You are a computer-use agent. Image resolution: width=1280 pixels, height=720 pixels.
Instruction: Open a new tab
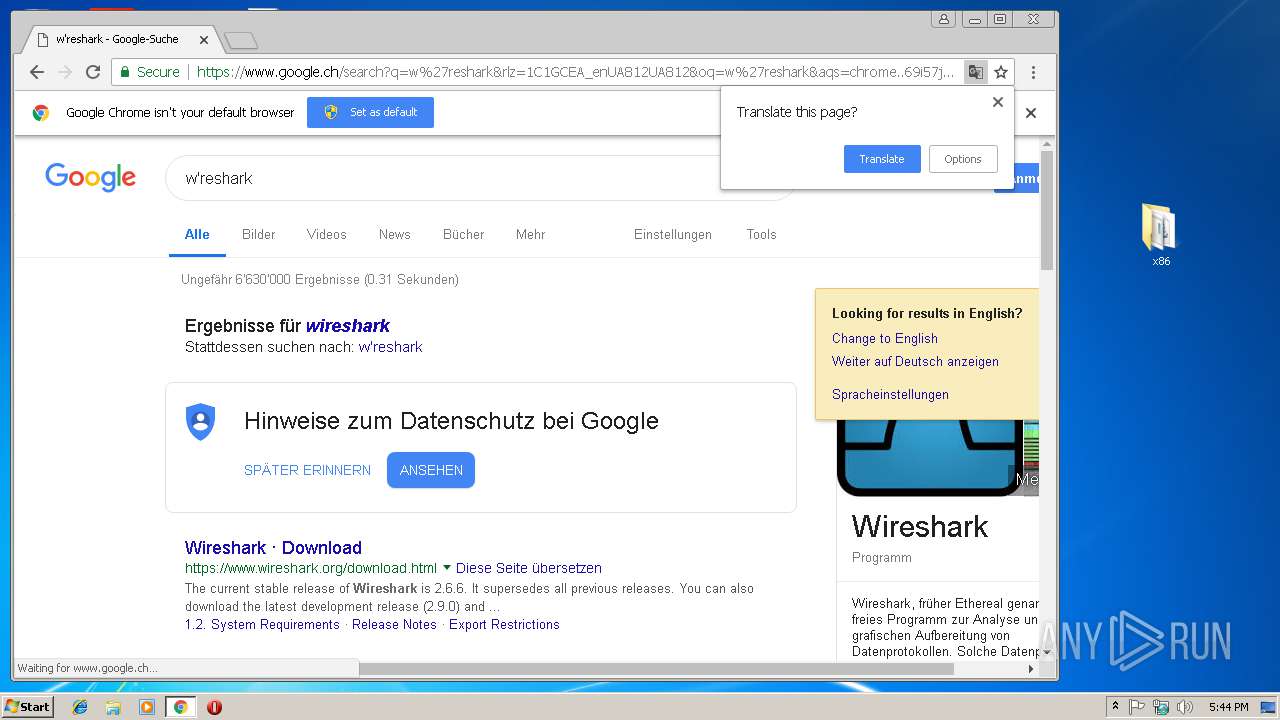[241, 40]
